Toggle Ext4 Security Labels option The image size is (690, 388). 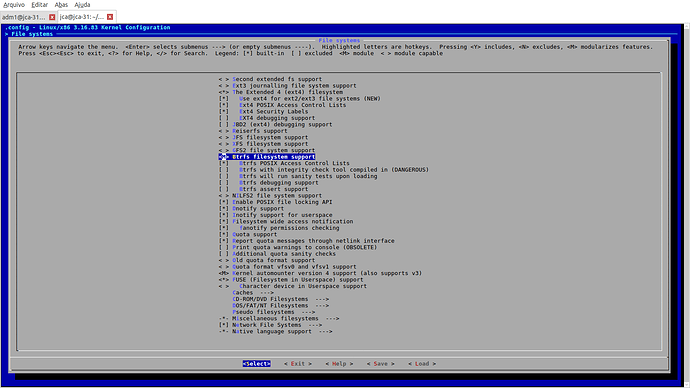click(x=264, y=112)
